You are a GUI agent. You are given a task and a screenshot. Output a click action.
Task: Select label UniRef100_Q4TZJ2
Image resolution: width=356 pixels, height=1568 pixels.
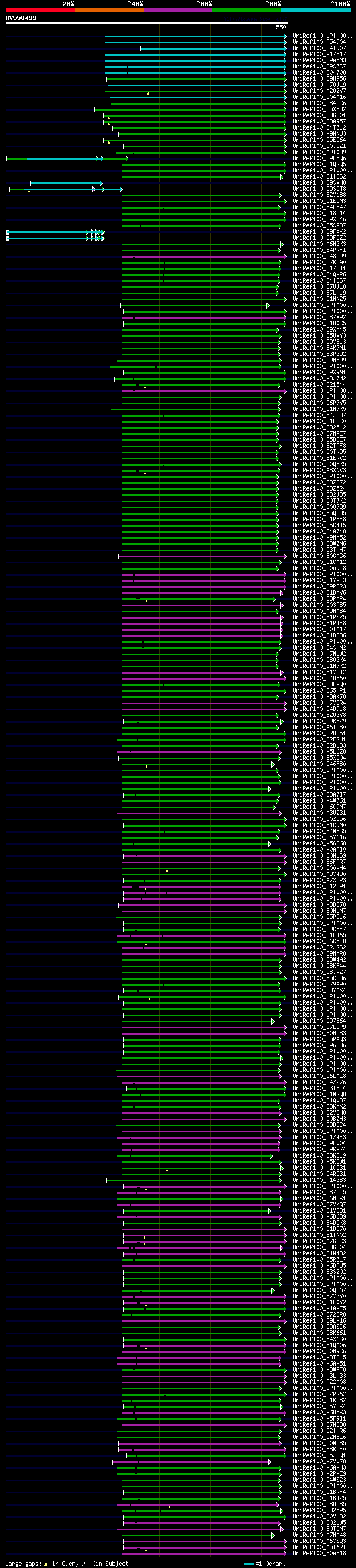click(319, 128)
